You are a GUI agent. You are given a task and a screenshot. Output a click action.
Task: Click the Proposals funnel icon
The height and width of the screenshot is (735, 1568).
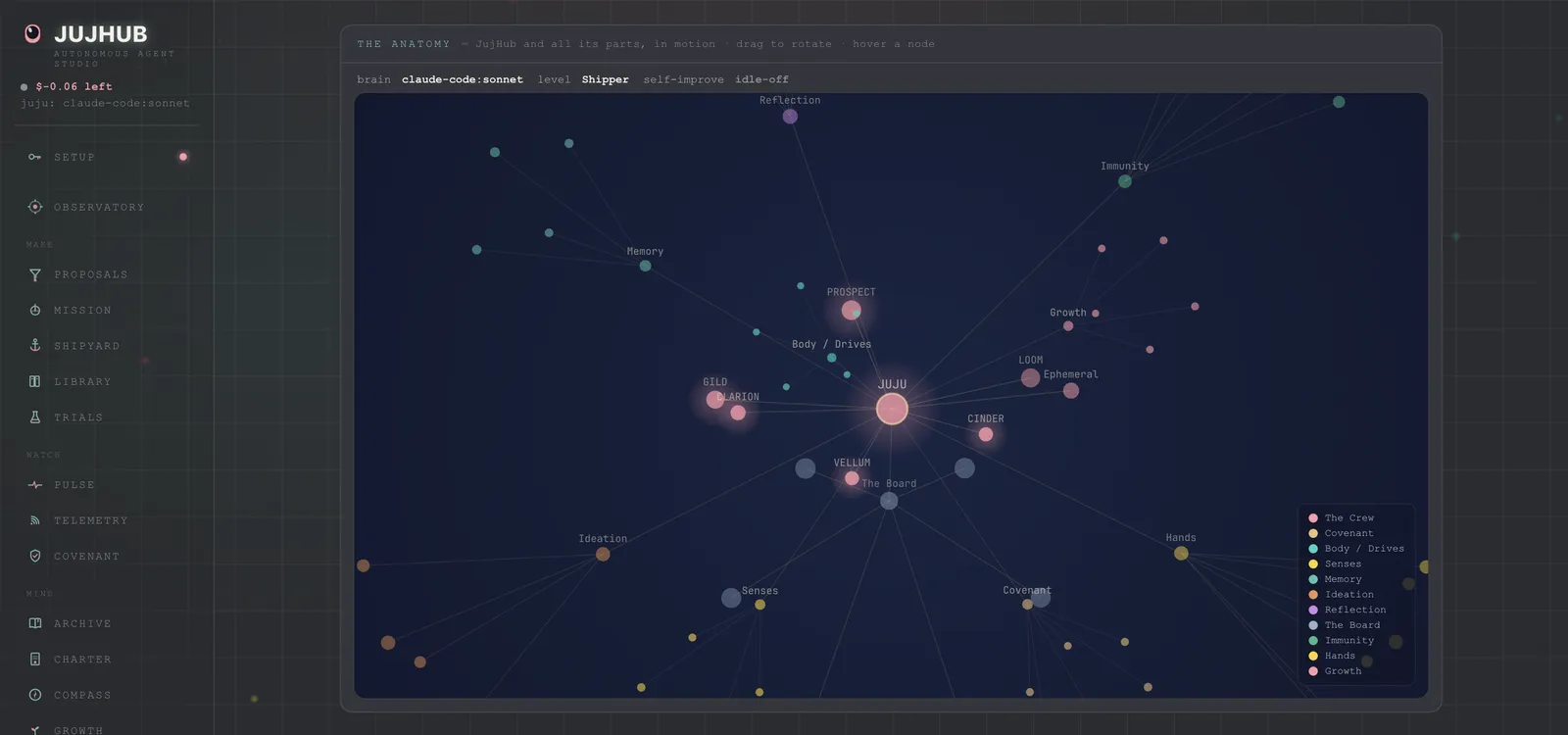tap(35, 275)
